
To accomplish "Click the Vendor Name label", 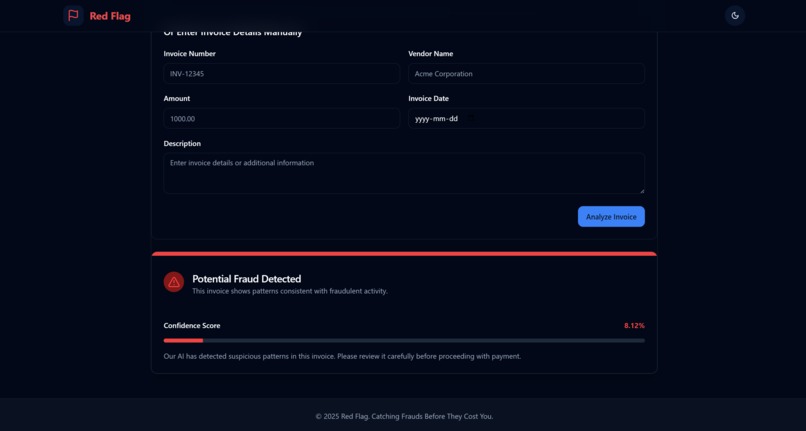I will coord(431,53).
